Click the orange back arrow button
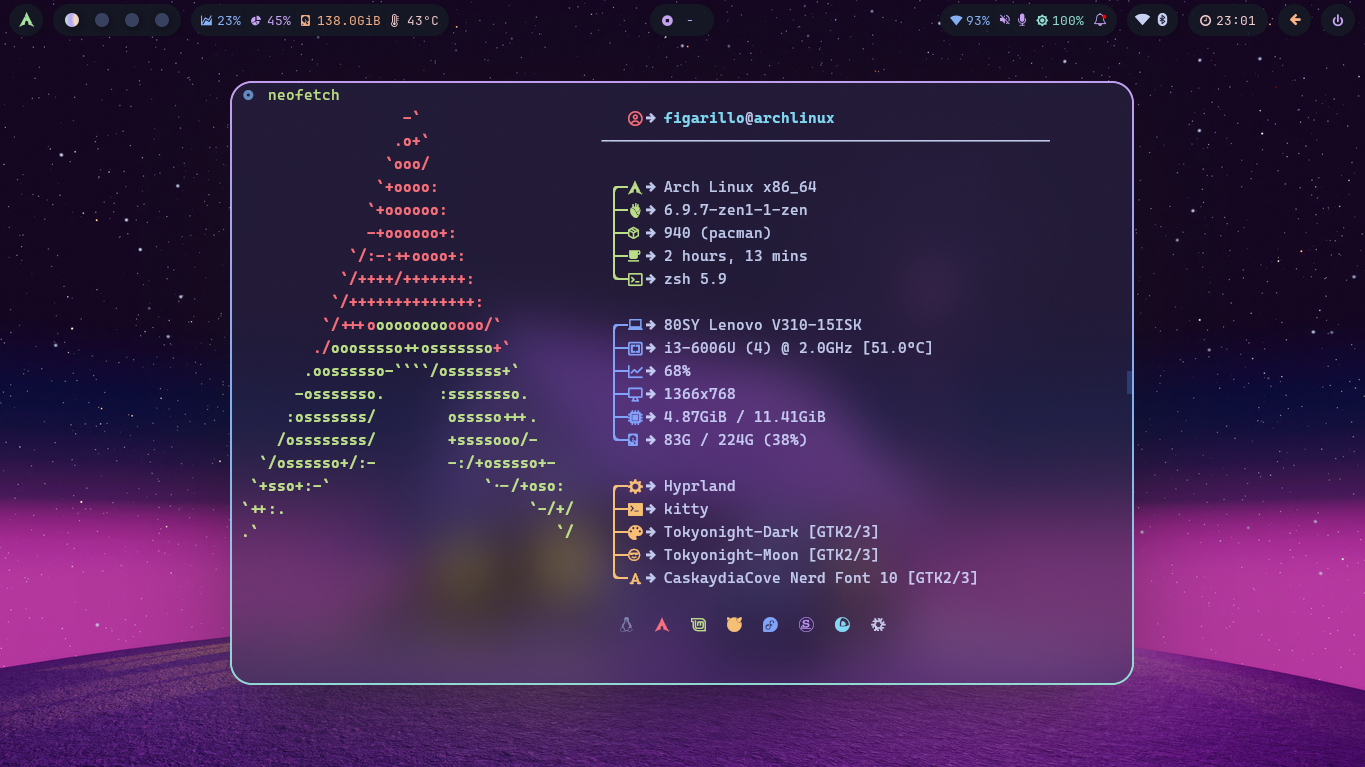This screenshot has height=767, width=1365. pos(1294,19)
